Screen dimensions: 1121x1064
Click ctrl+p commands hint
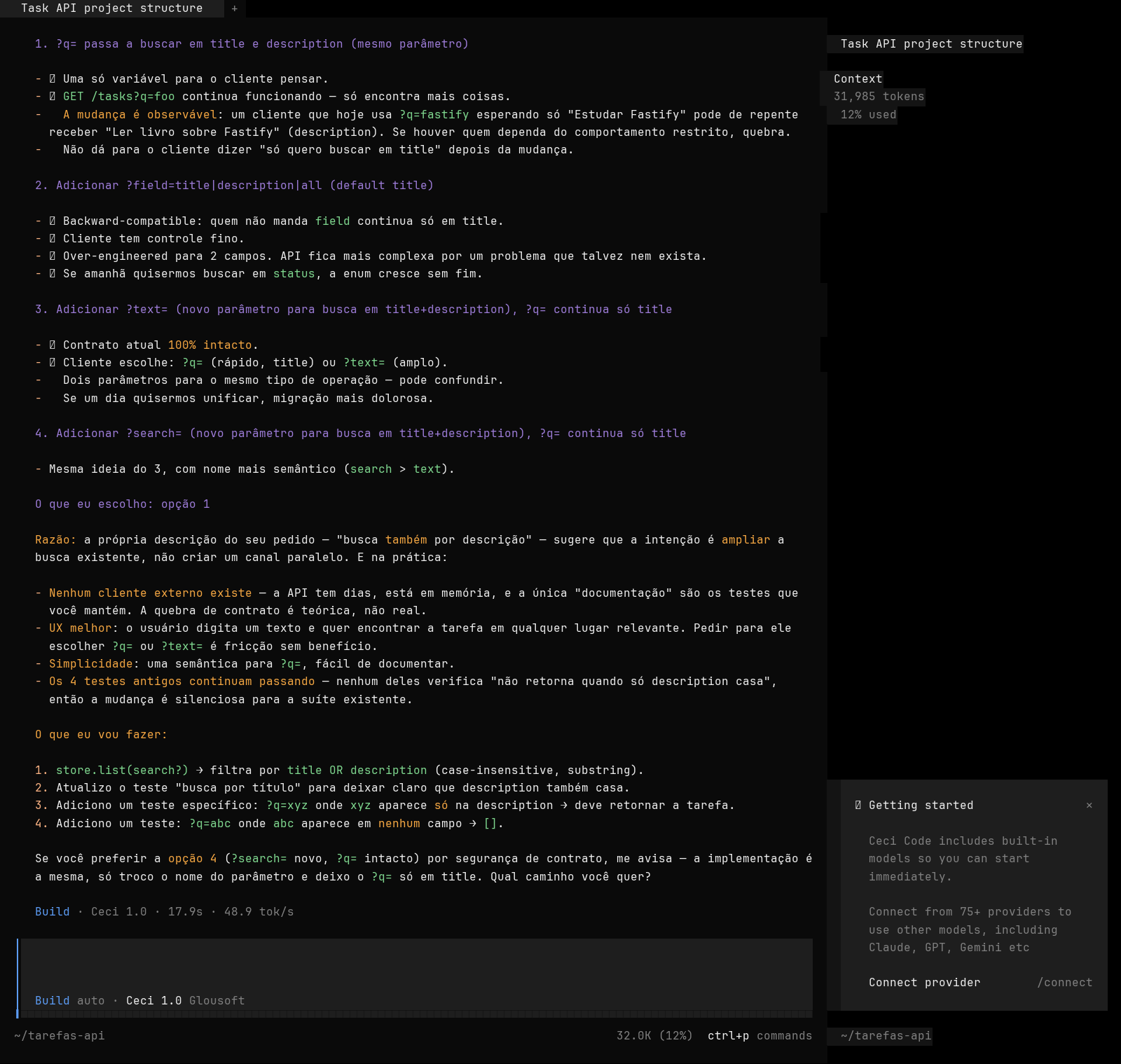coord(759,1036)
